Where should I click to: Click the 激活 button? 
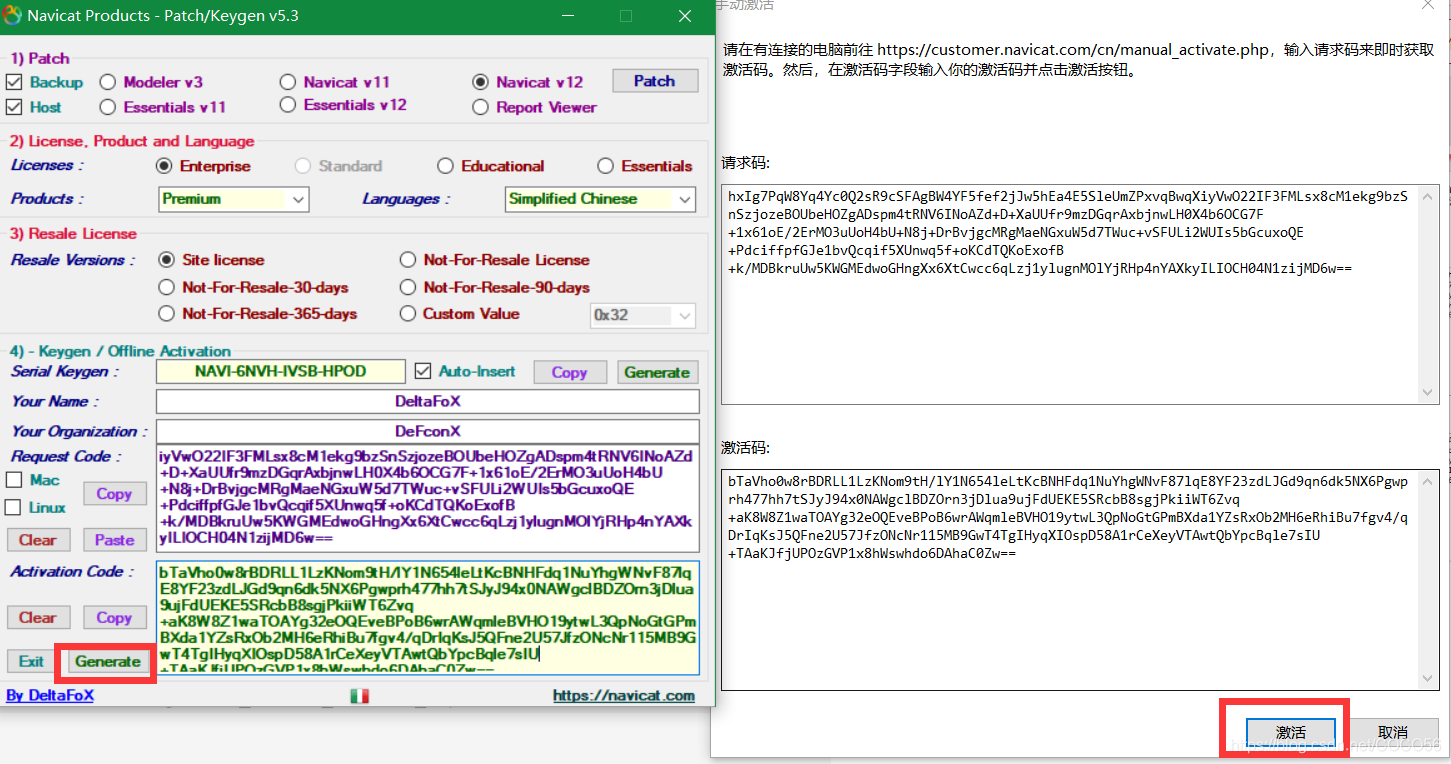(x=1291, y=733)
